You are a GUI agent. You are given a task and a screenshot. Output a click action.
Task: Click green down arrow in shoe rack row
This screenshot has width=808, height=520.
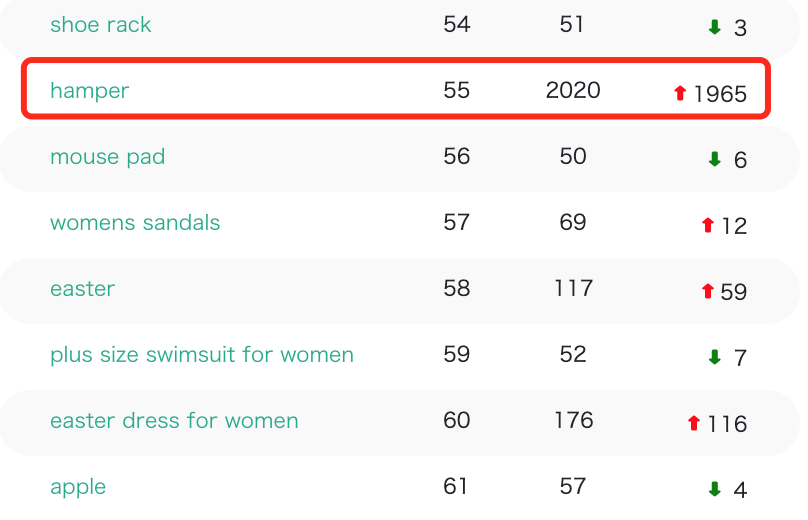[x=714, y=27]
